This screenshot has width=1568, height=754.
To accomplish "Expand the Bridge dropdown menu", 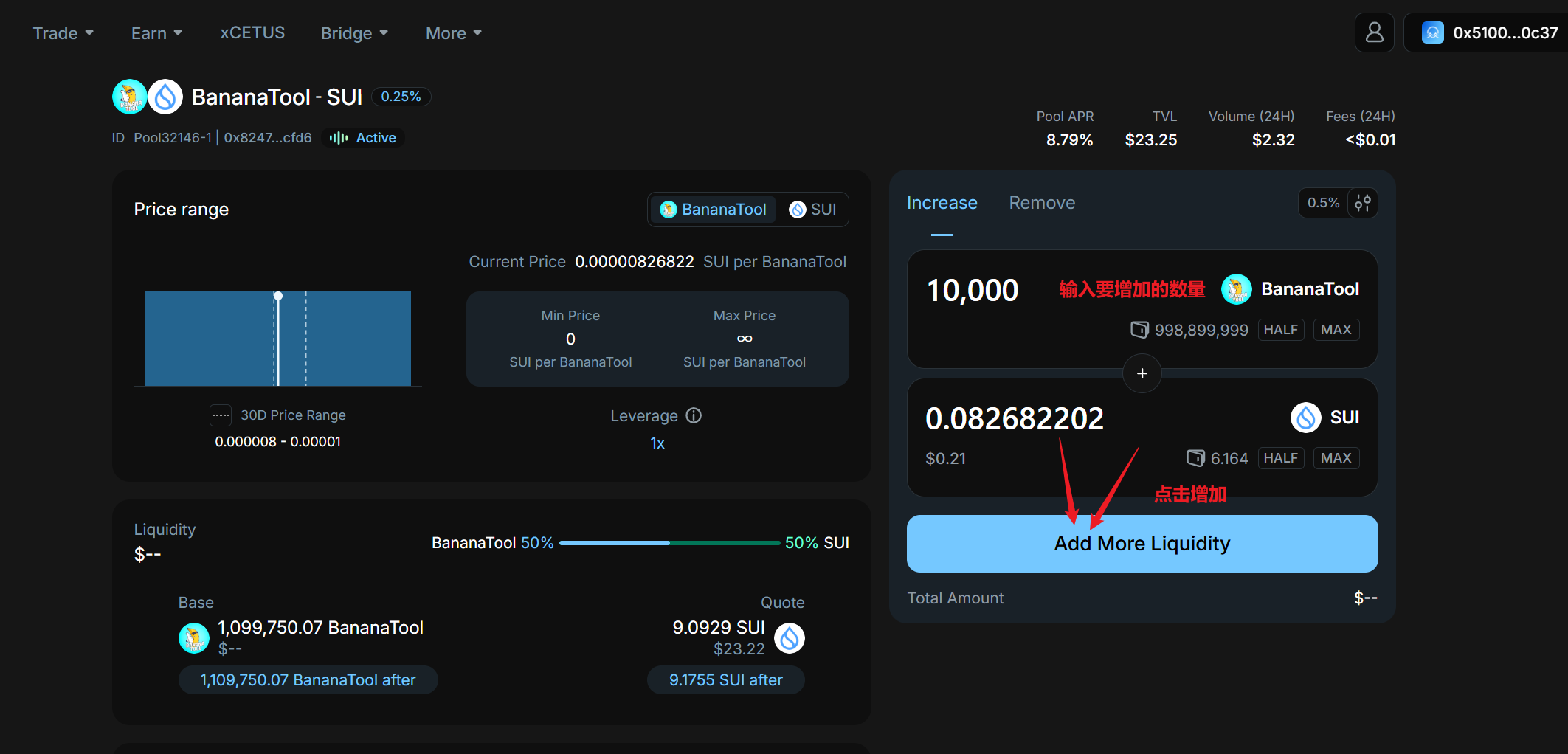I will pos(354,33).
